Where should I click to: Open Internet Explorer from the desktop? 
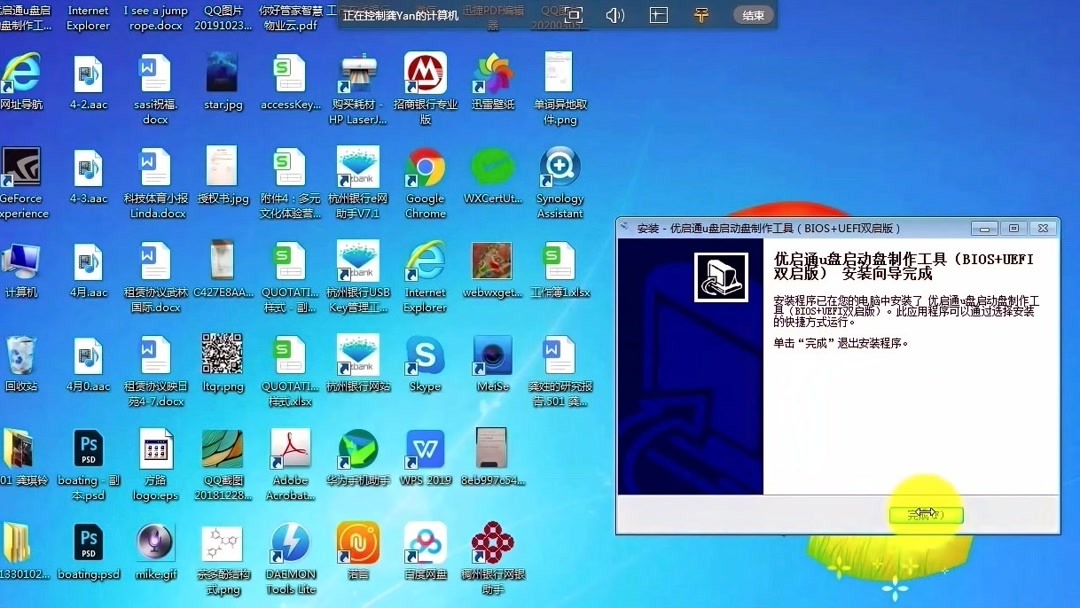[425, 265]
